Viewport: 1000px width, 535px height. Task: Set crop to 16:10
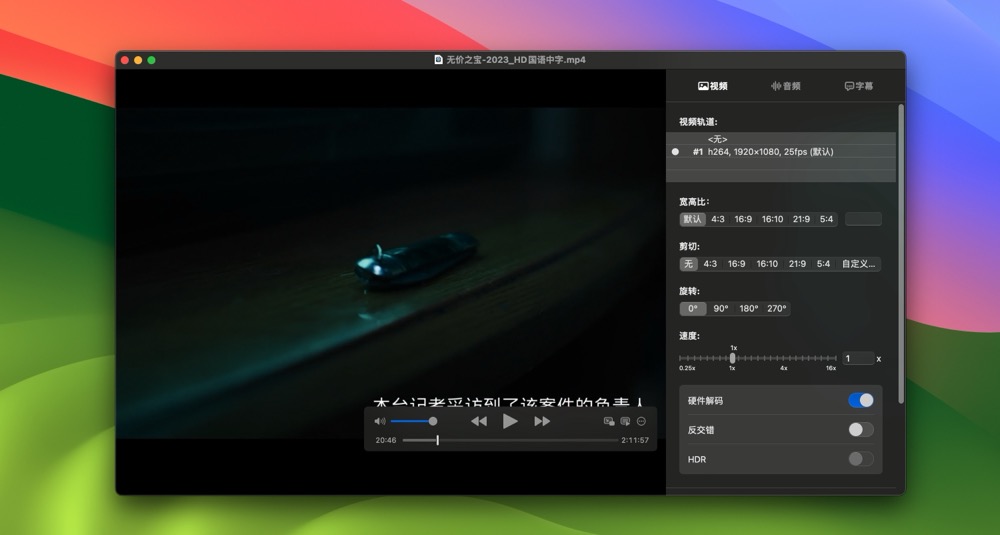767,263
